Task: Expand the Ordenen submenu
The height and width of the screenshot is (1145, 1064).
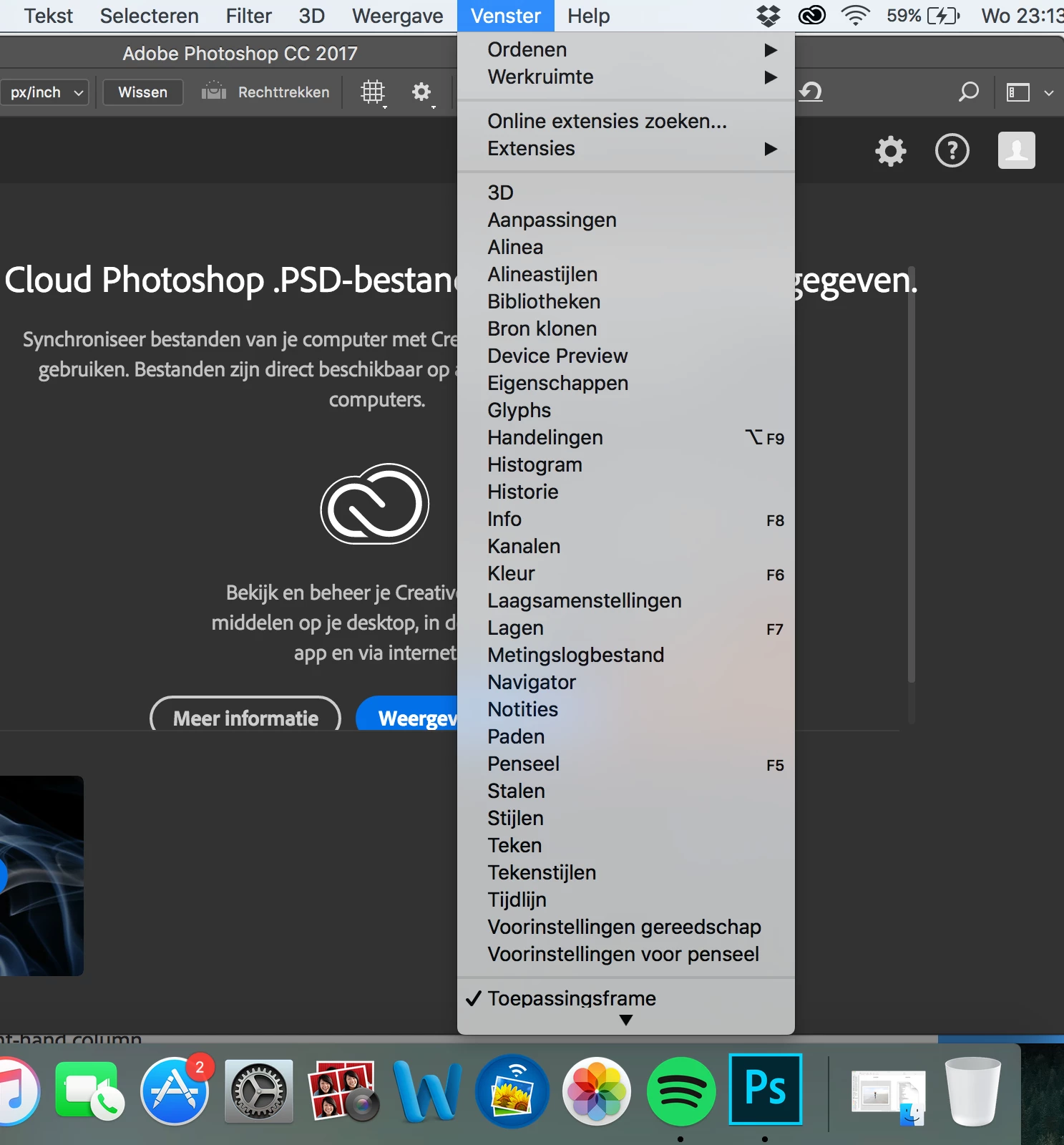Action: [x=626, y=49]
